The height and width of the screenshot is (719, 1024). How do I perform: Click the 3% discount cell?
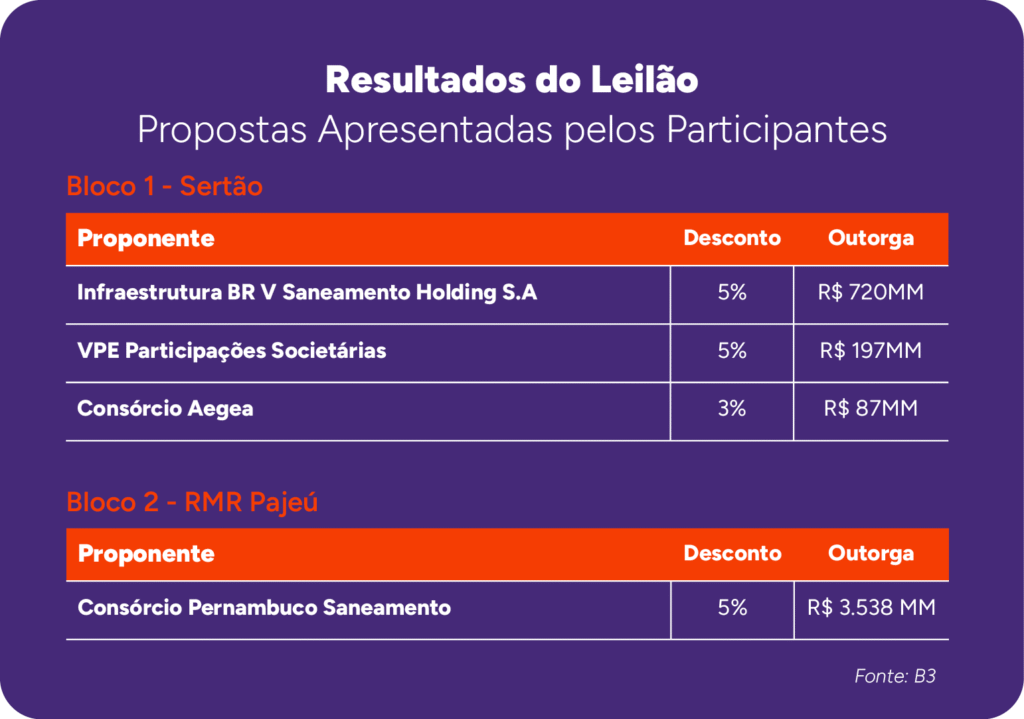(732, 410)
